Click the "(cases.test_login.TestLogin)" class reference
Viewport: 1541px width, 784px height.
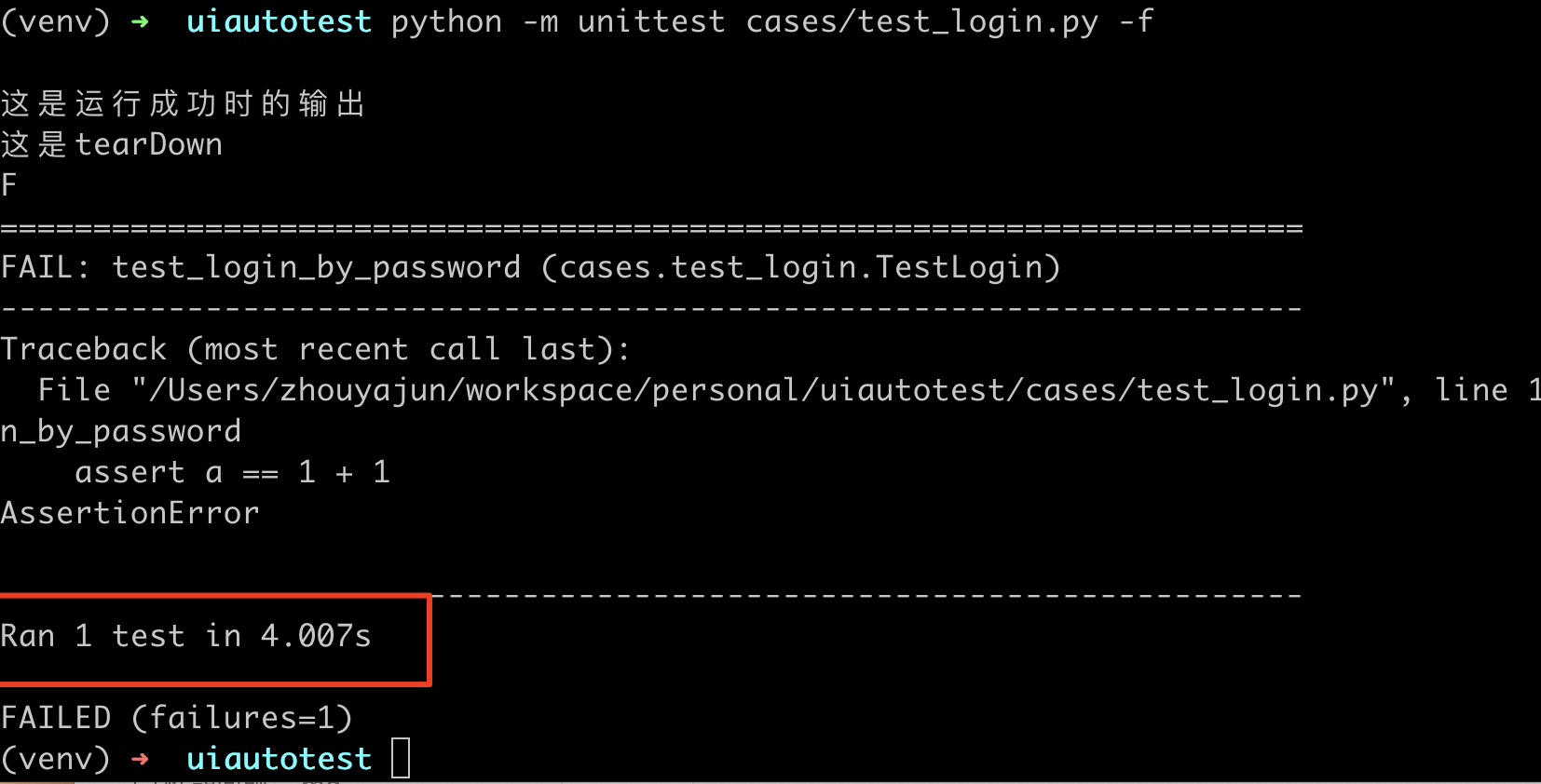coord(800,267)
